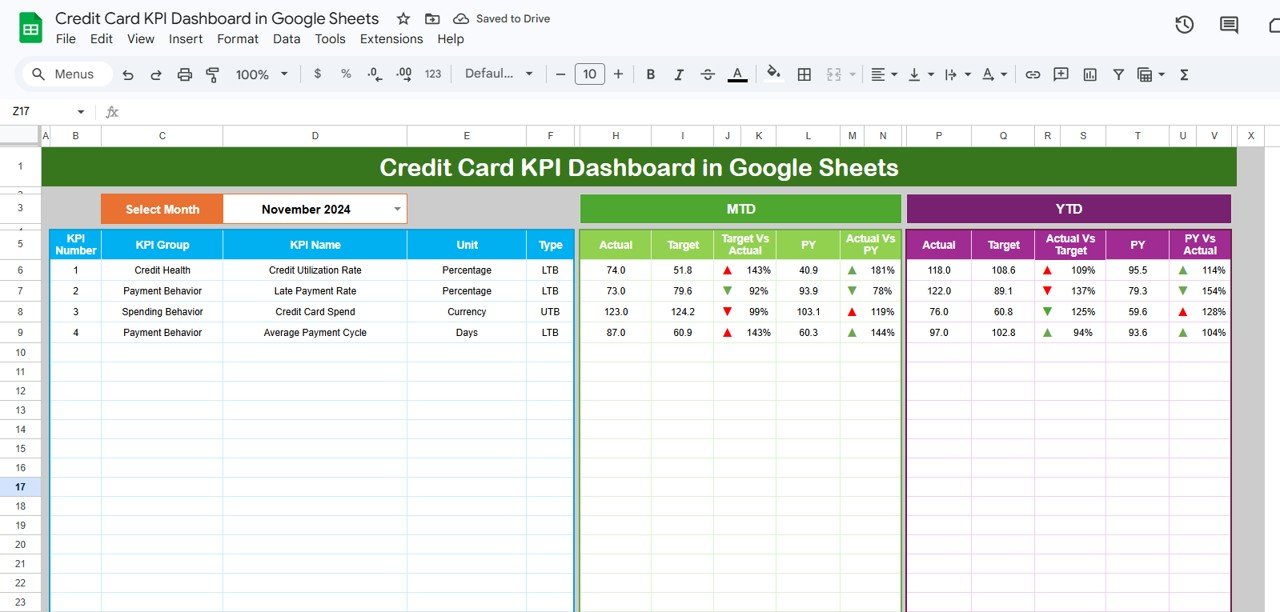Click the percent format icon
Screen dimensions: 1280x612
[x=345, y=73]
